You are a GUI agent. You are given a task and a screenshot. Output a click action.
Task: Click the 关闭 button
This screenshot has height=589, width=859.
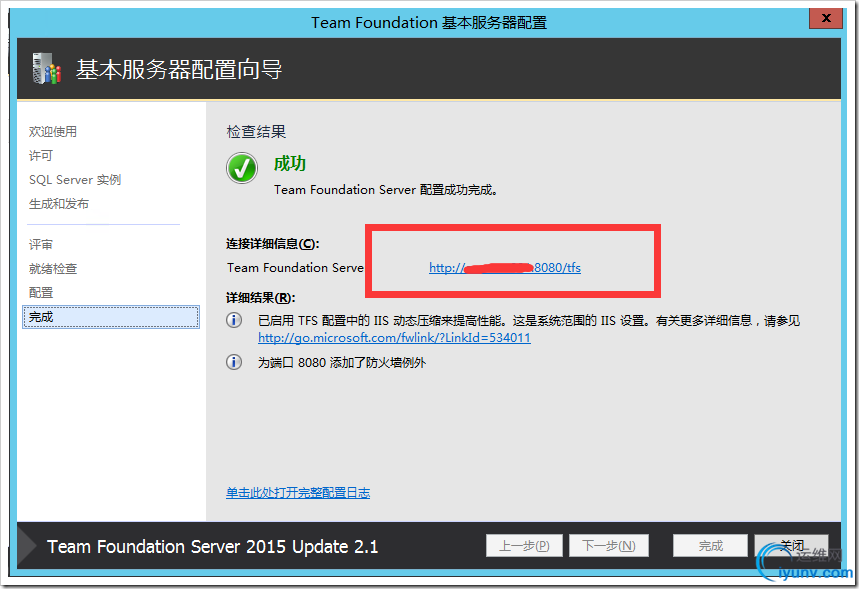tap(792, 546)
